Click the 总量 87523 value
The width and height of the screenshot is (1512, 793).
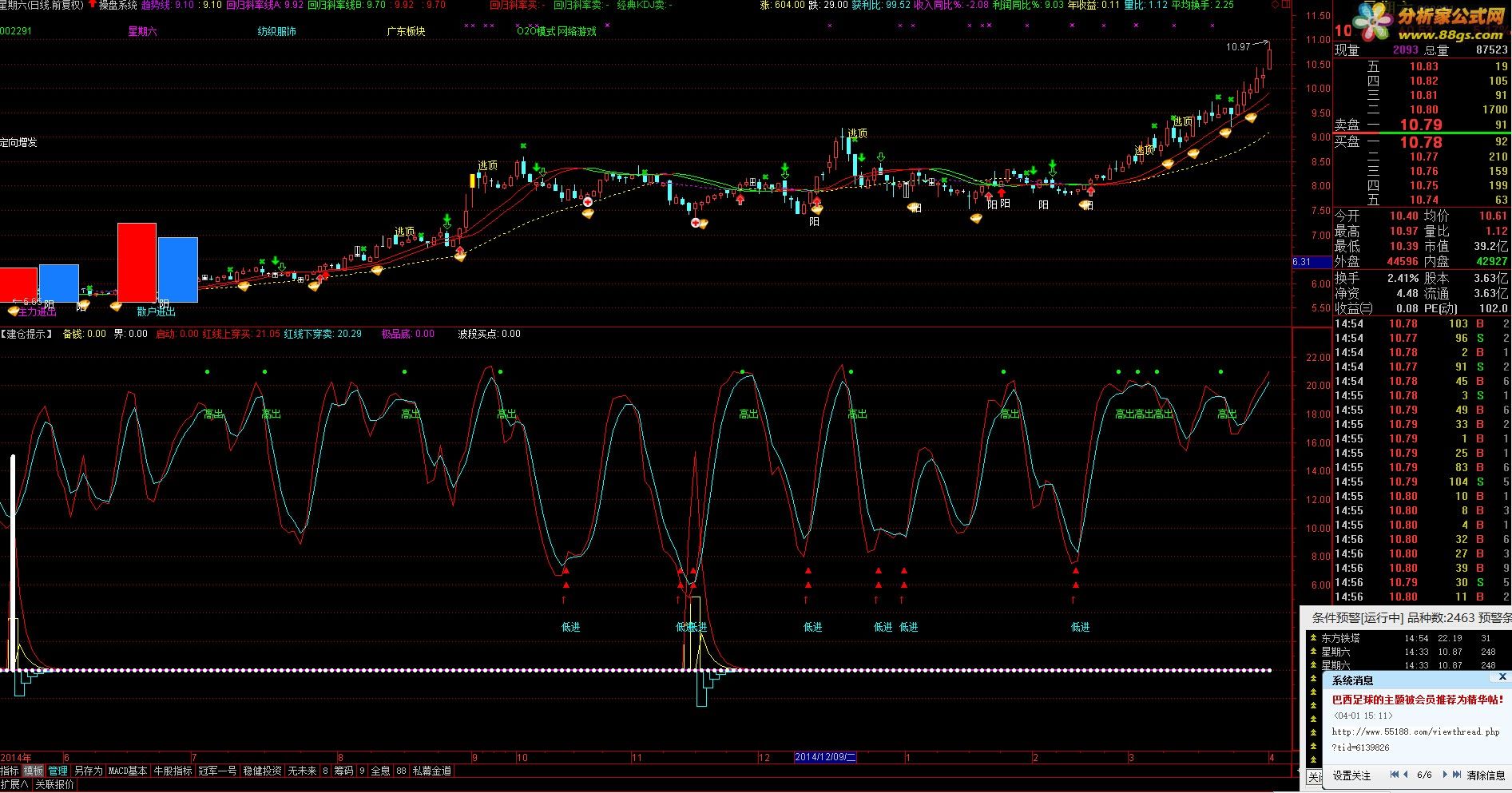[x=1492, y=50]
